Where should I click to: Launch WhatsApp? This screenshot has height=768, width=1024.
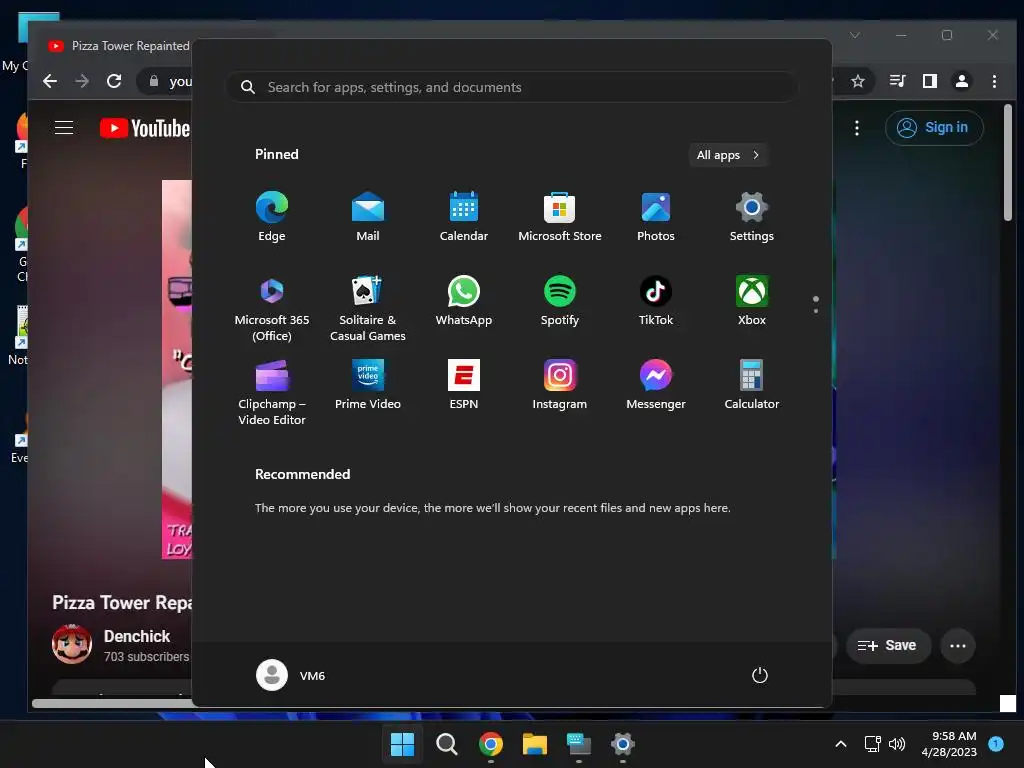(464, 301)
